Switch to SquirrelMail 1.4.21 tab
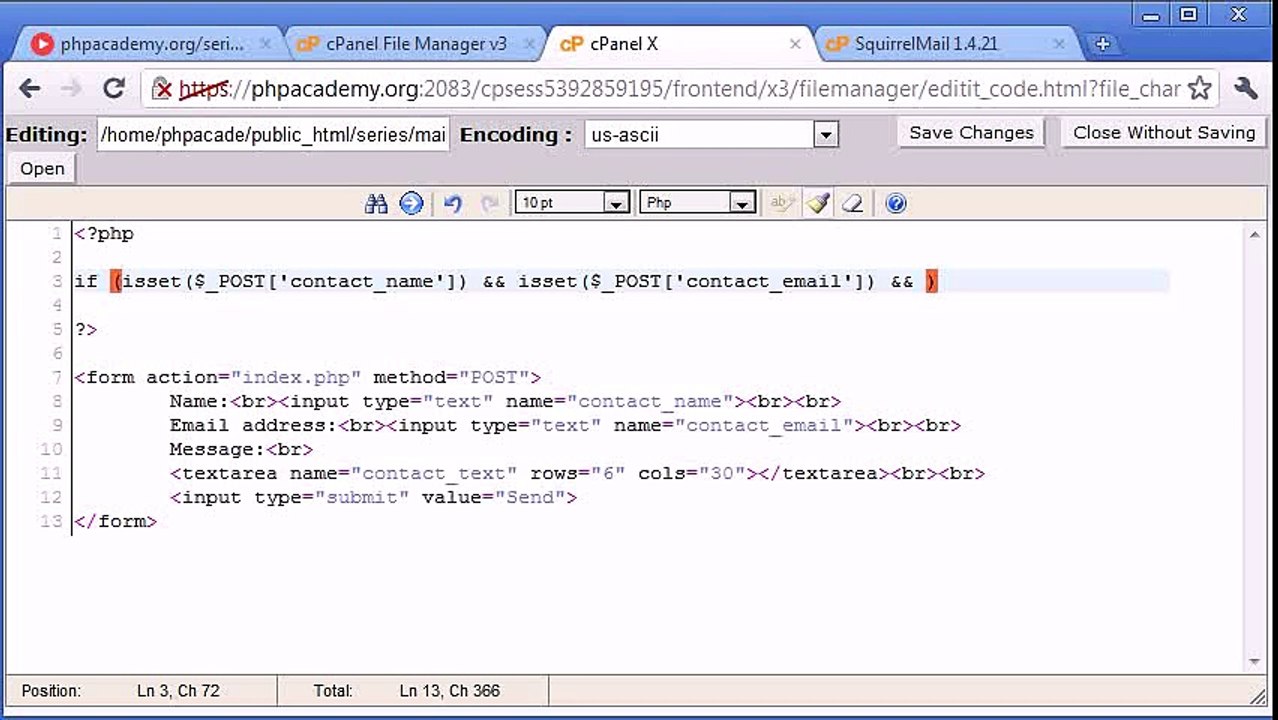Viewport: 1278px width, 720px height. 945,44
